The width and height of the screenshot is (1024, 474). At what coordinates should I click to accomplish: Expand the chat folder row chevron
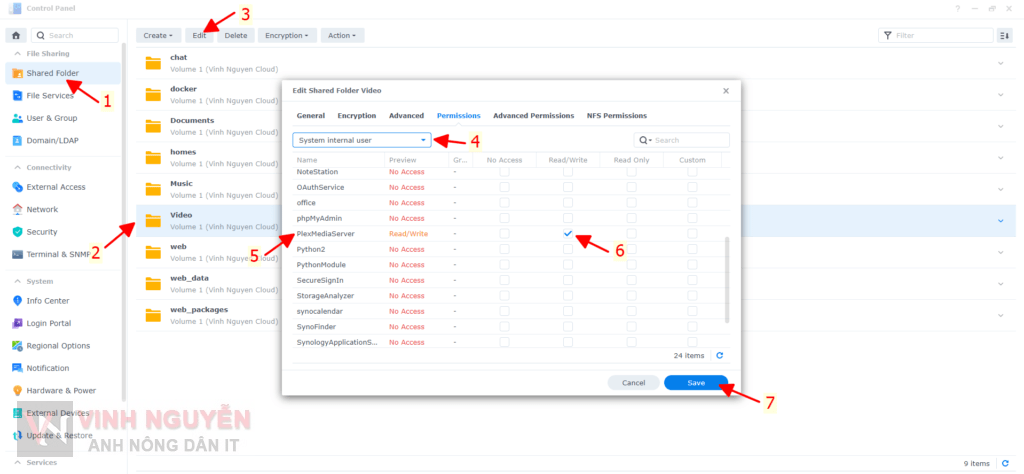pyautogui.click(x=1001, y=64)
